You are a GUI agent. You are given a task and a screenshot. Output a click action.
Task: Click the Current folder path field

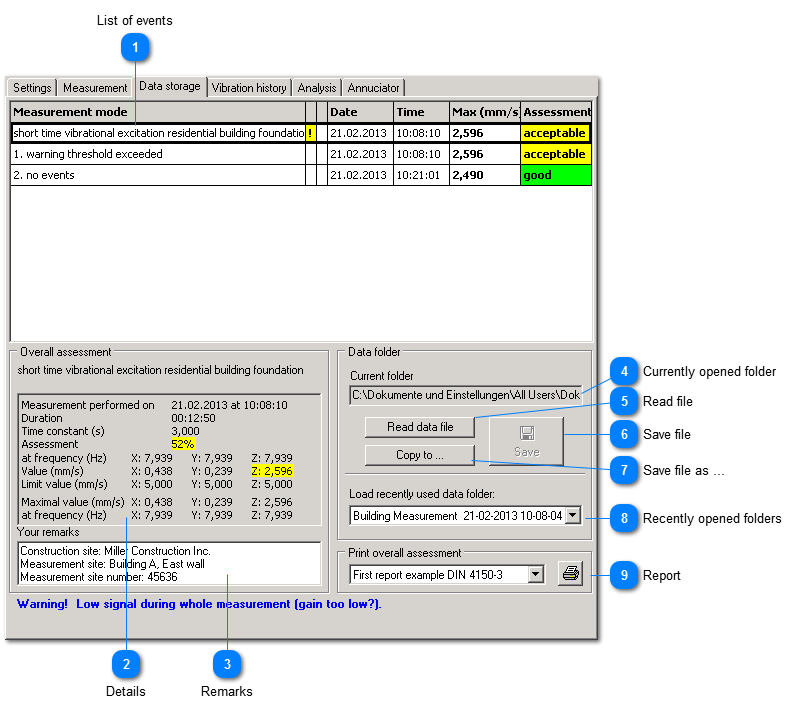[x=465, y=395]
